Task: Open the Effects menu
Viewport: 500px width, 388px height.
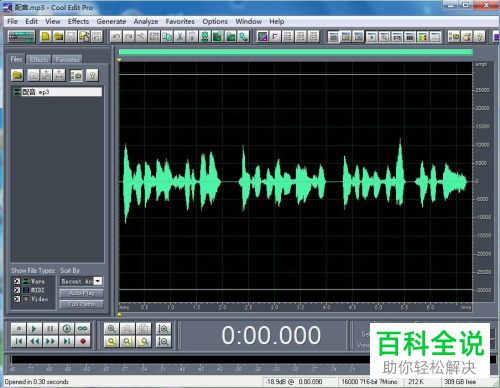Action: (x=78, y=21)
